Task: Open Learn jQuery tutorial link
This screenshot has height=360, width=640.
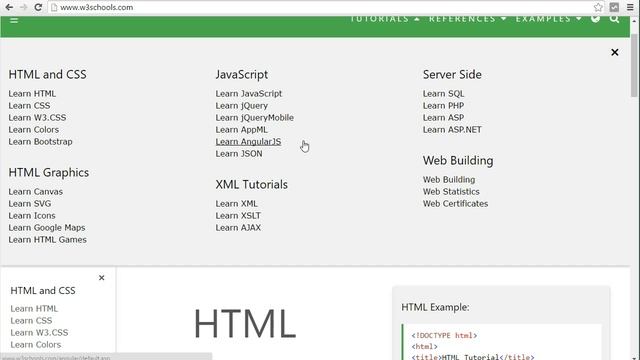Action: click(242, 106)
